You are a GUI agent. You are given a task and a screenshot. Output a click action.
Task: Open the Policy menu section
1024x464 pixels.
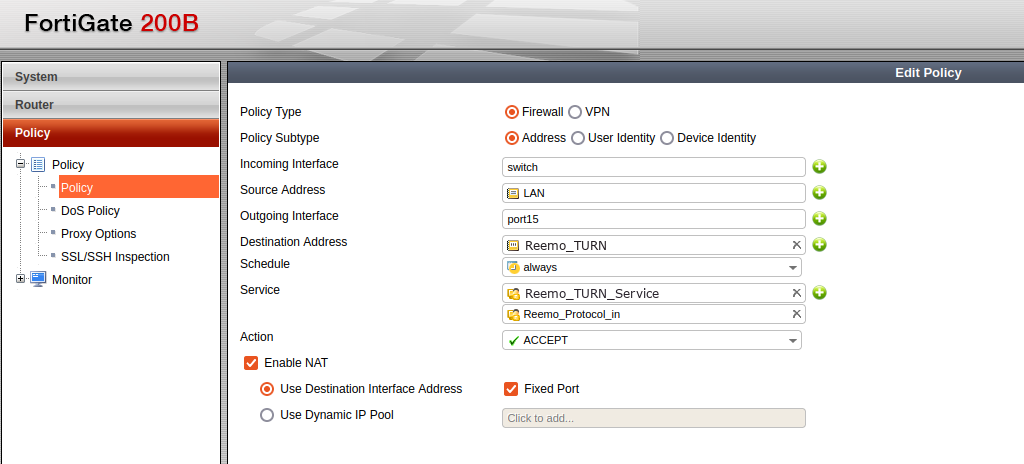(111, 133)
